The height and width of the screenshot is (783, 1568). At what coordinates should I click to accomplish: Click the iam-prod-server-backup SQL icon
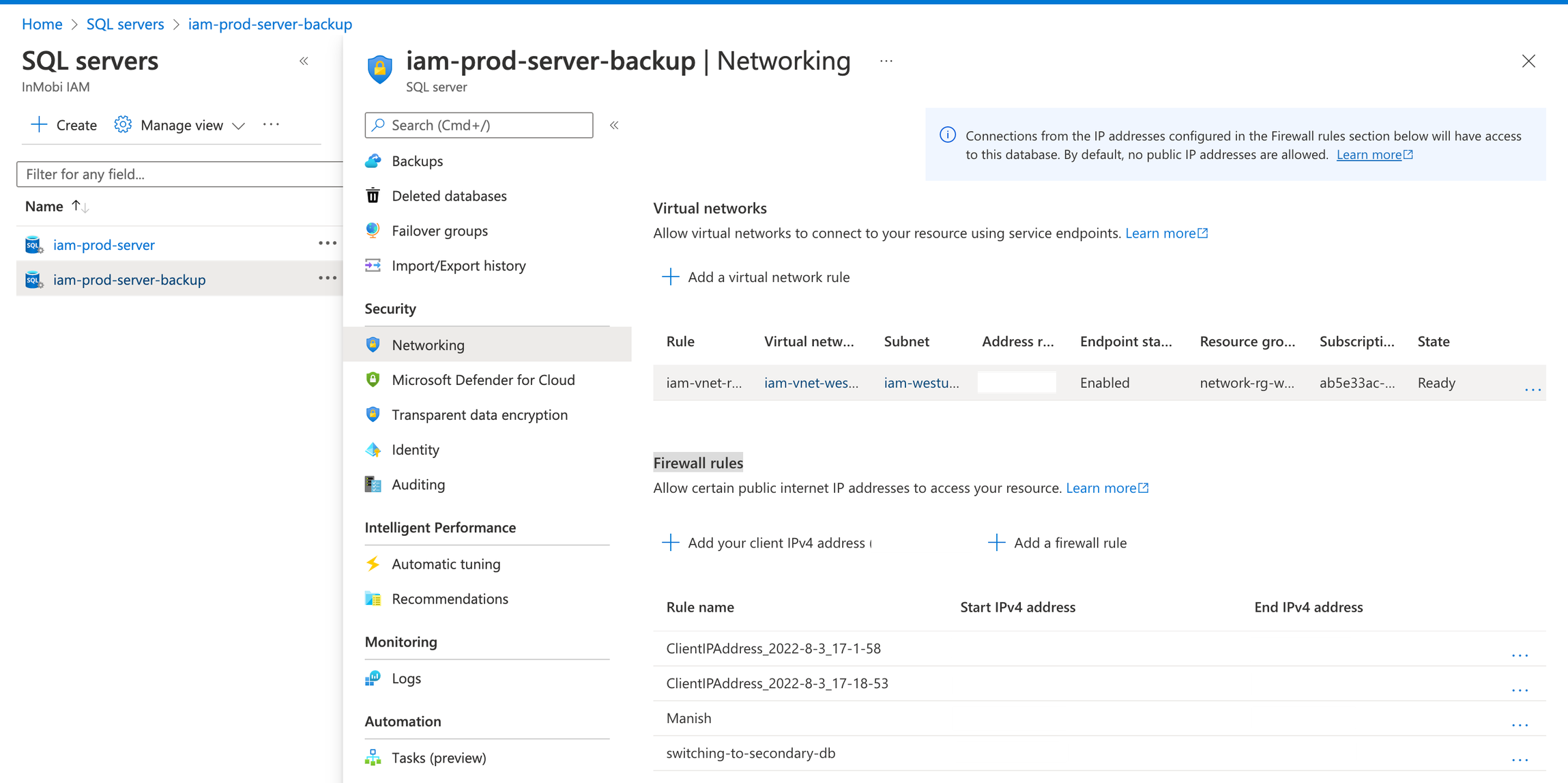pos(34,279)
